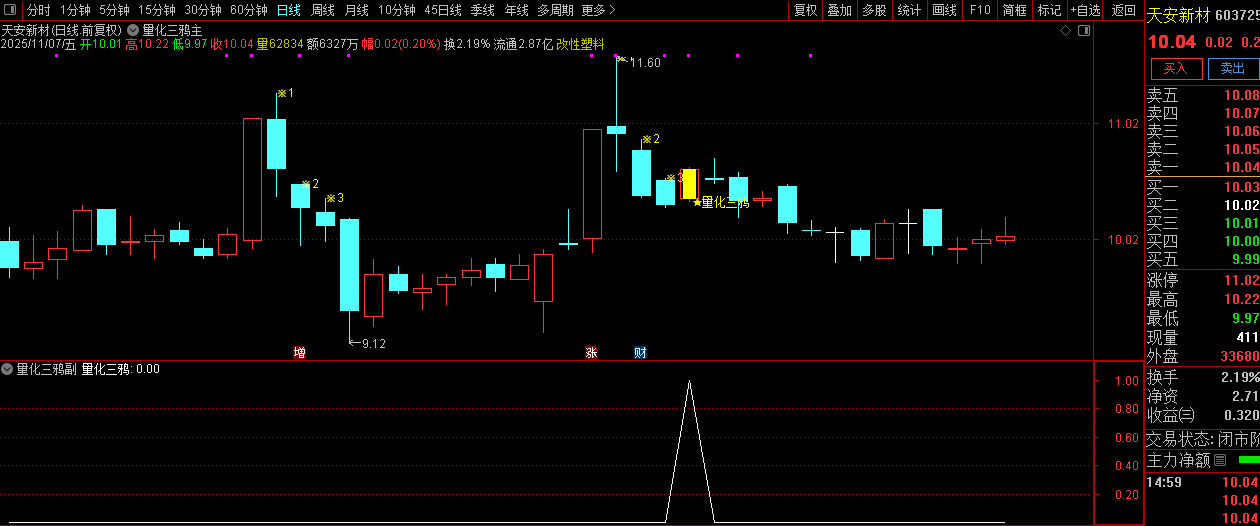Viewport: 1260px width, 526px height.
Task: Click the 复权 toolbar button
Action: 805,10
